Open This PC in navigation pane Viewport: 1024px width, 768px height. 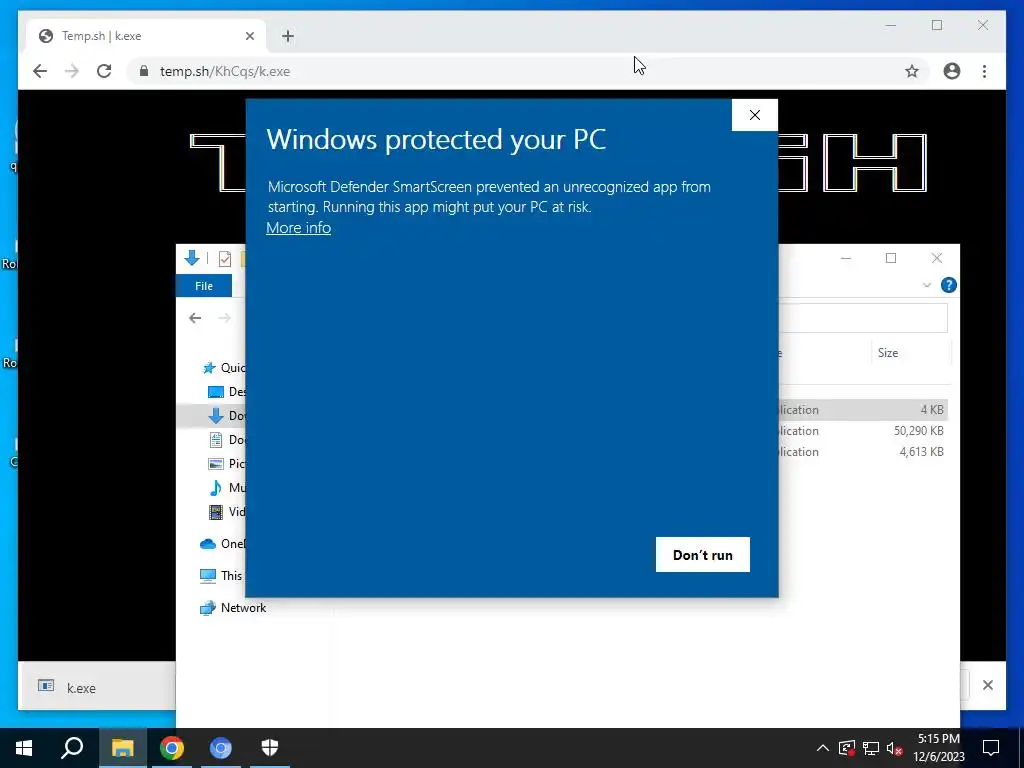221,575
